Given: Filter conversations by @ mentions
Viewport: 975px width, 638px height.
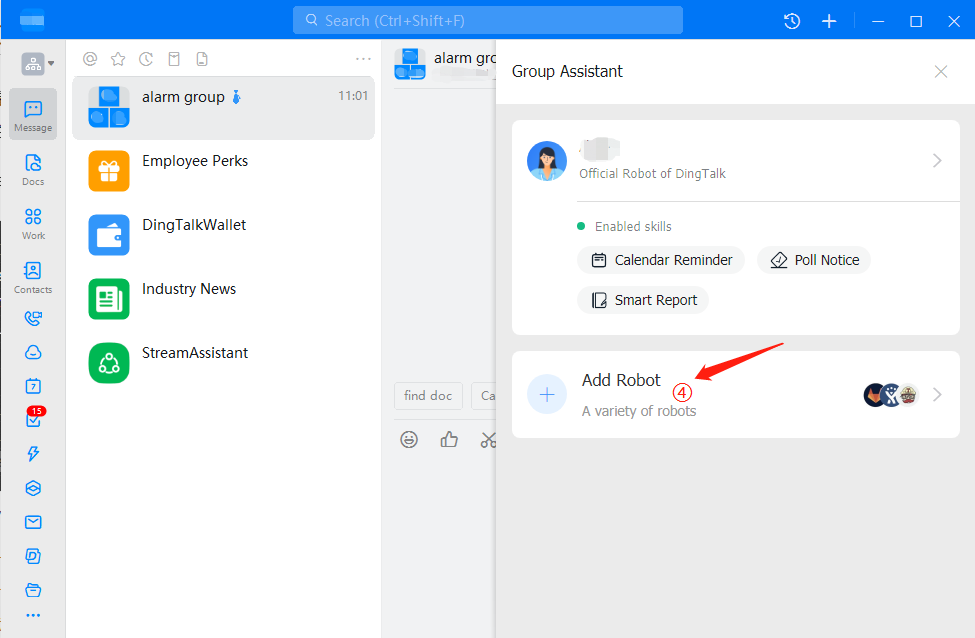Looking at the screenshot, I should [90, 59].
